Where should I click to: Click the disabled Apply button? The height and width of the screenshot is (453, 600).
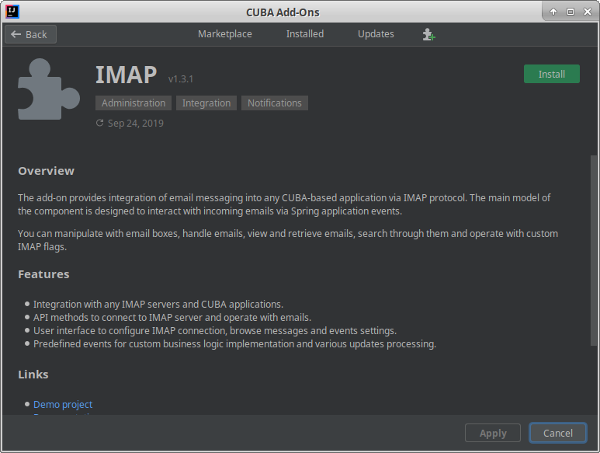(493, 433)
